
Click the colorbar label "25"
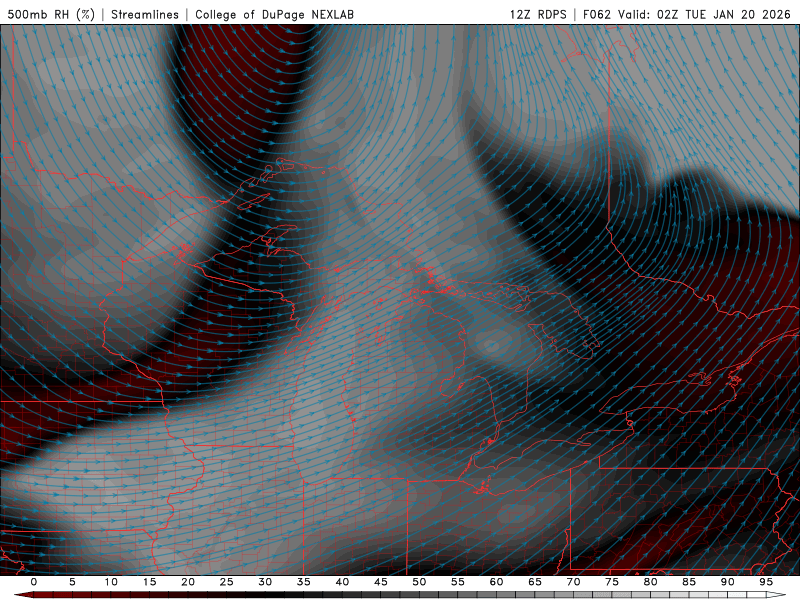[227, 582]
